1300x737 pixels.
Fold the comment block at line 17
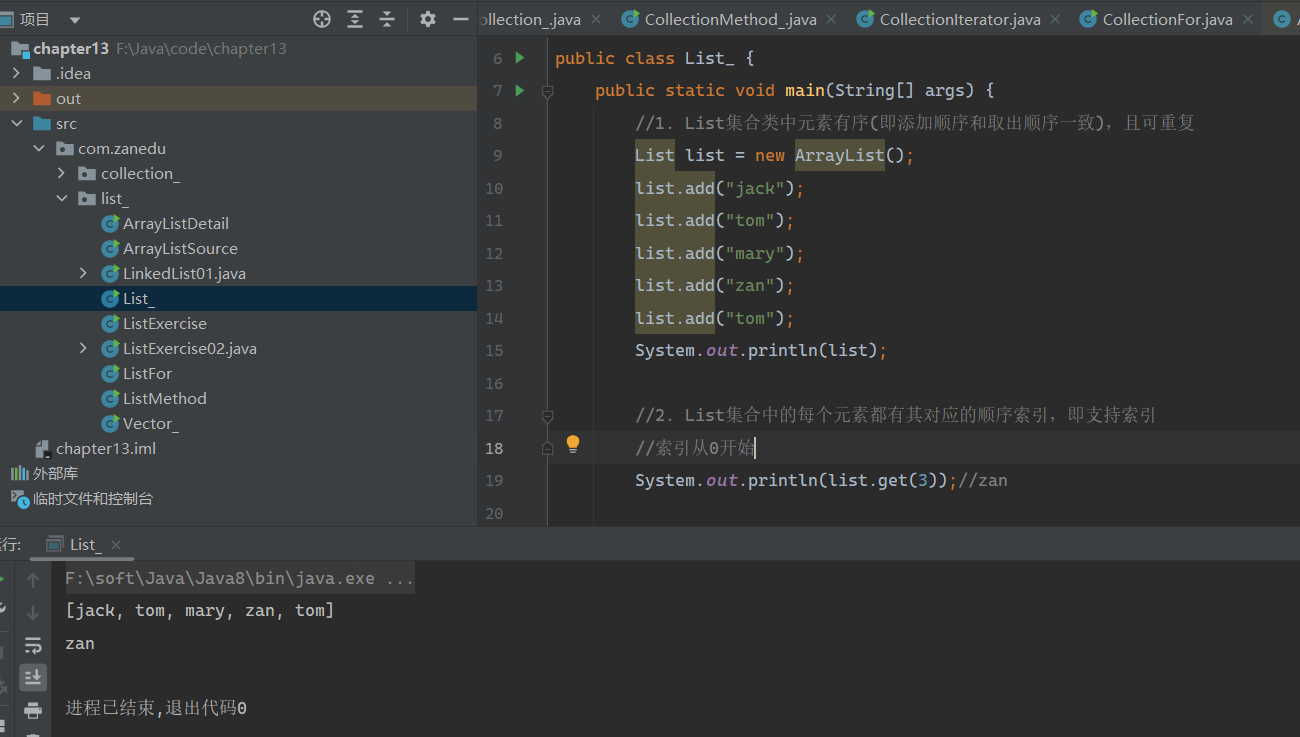(x=547, y=416)
